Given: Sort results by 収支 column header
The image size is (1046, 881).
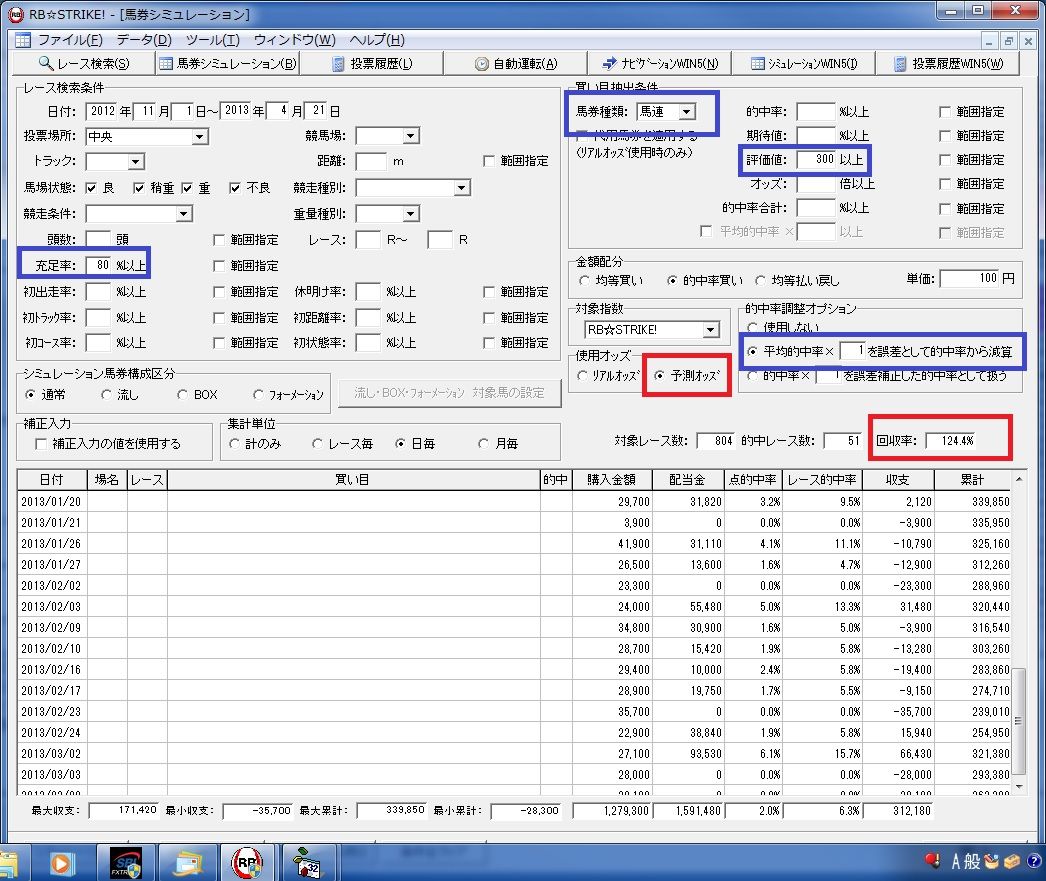Looking at the screenshot, I should pos(898,480).
